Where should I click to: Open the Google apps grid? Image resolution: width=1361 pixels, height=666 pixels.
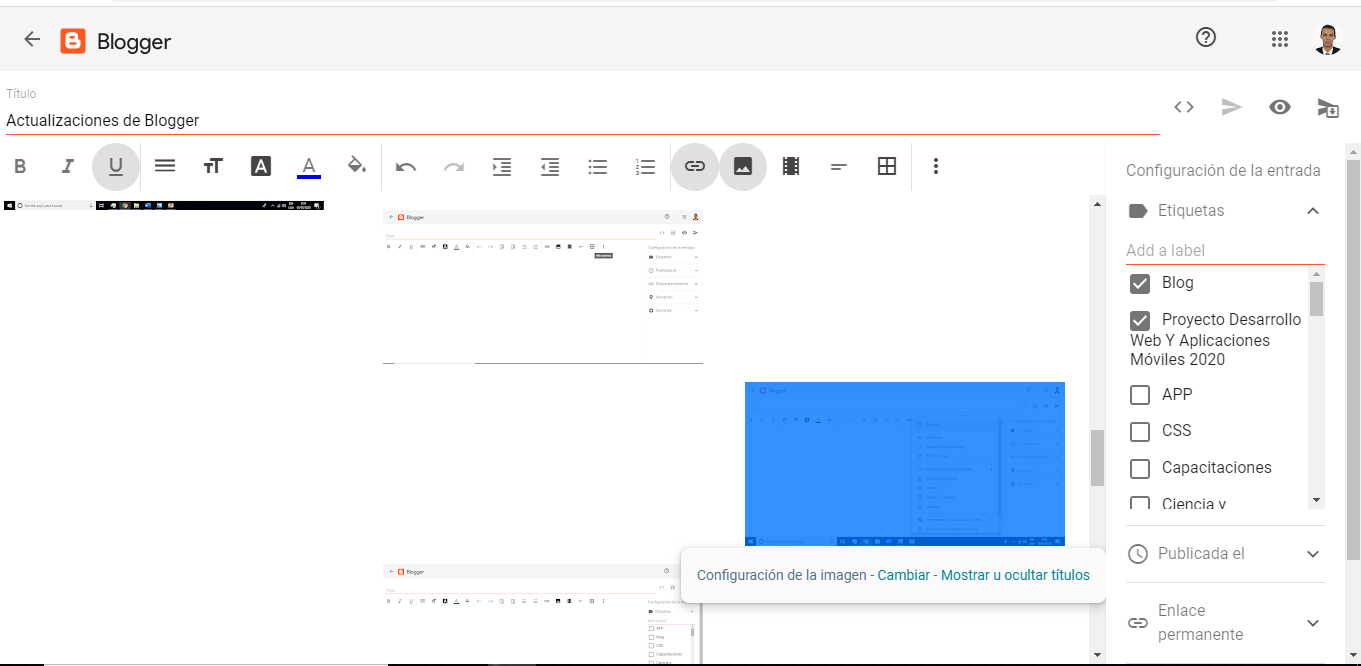point(1280,39)
